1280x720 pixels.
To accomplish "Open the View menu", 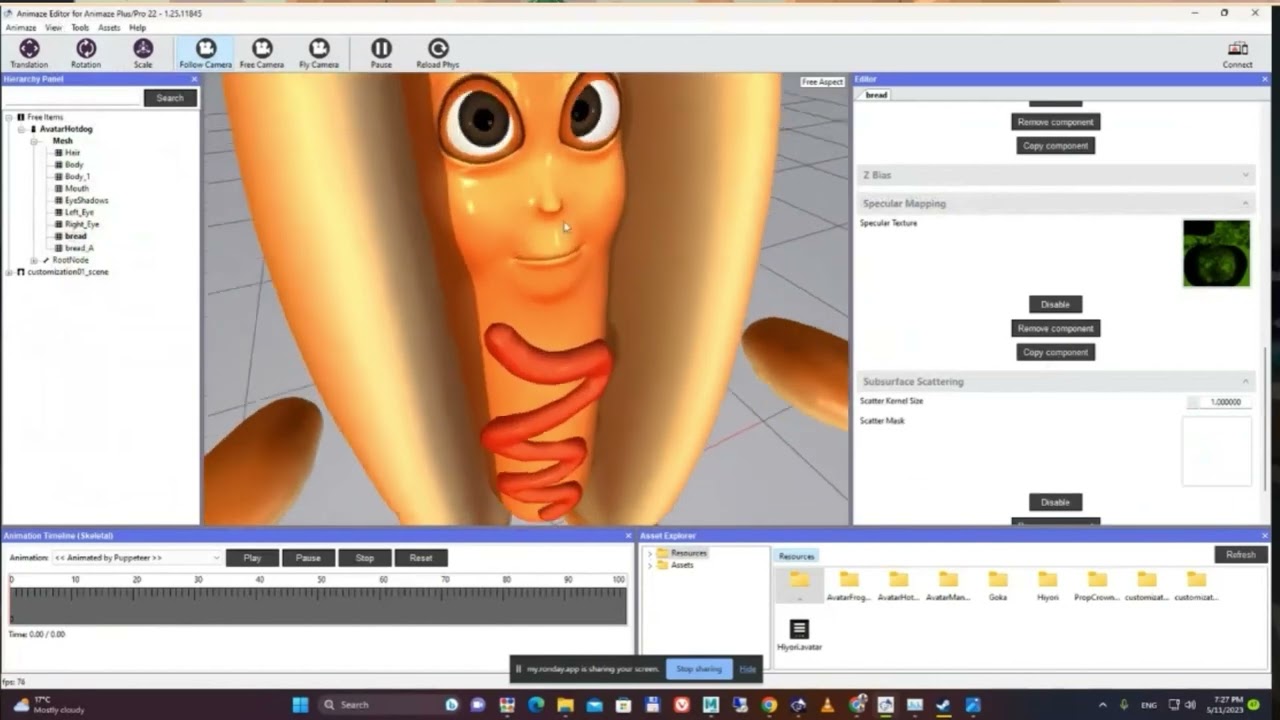I will [x=53, y=28].
